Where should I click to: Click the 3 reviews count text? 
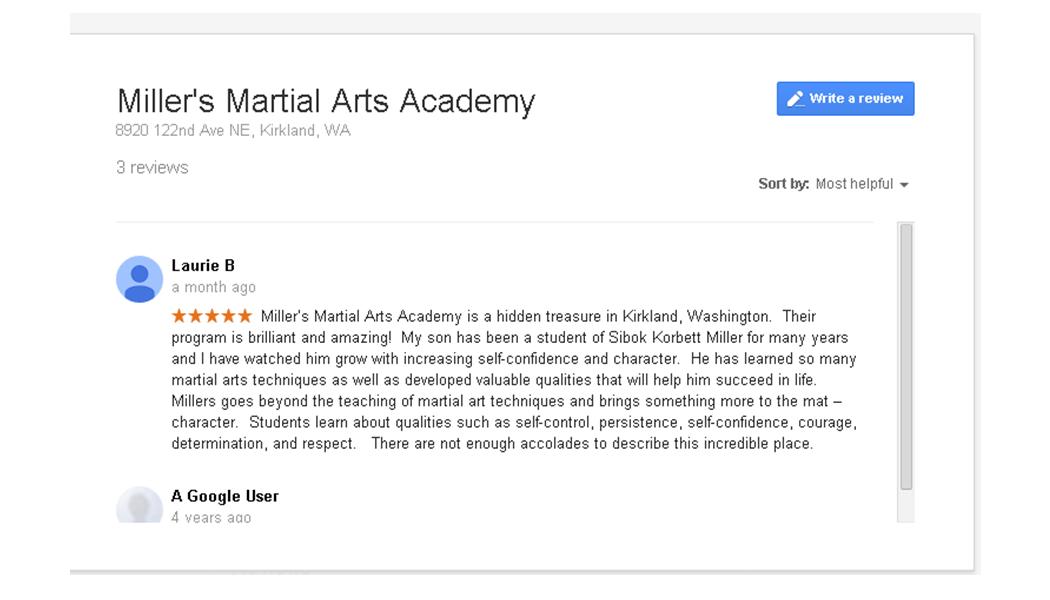(152, 167)
